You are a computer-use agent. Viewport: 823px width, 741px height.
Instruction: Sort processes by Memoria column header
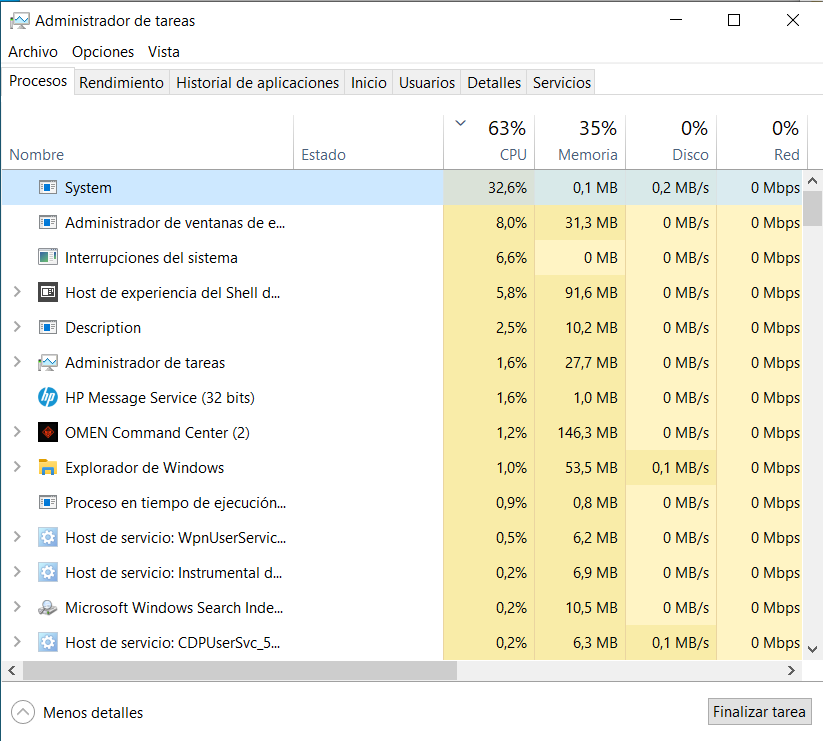[580, 142]
